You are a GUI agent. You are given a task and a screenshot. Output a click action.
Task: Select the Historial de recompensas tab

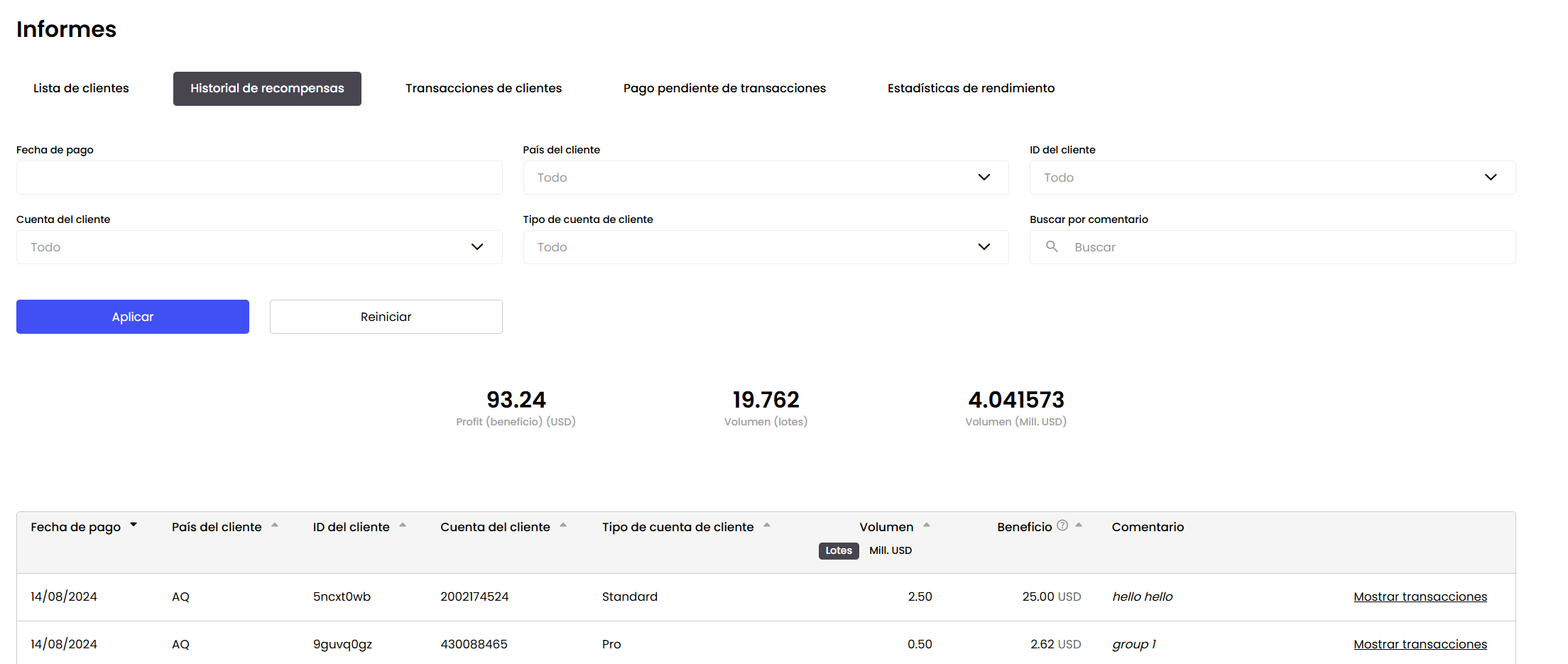(x=267, y=88)
